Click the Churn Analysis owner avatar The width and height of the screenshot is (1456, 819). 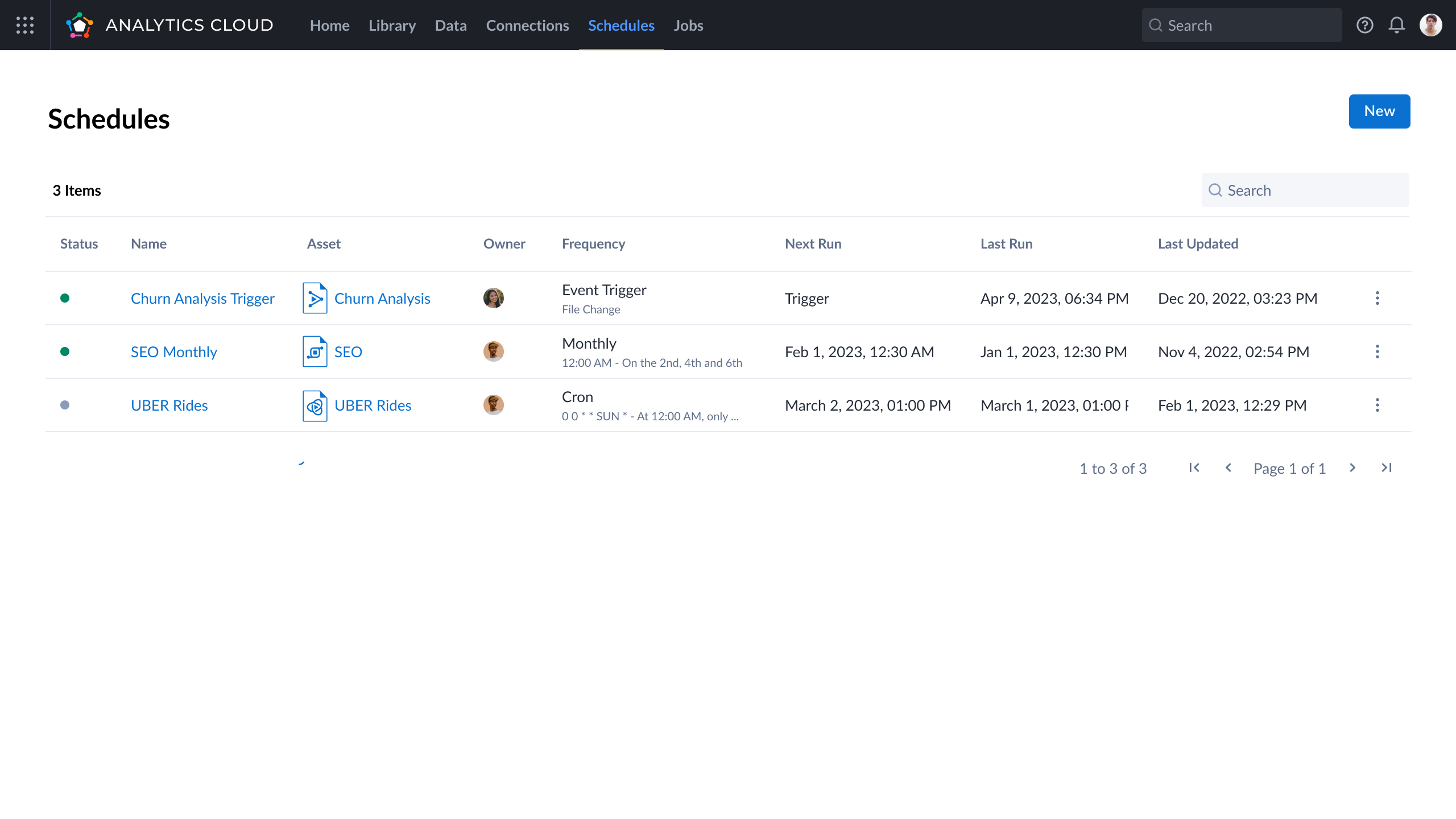tap(493, 298)
